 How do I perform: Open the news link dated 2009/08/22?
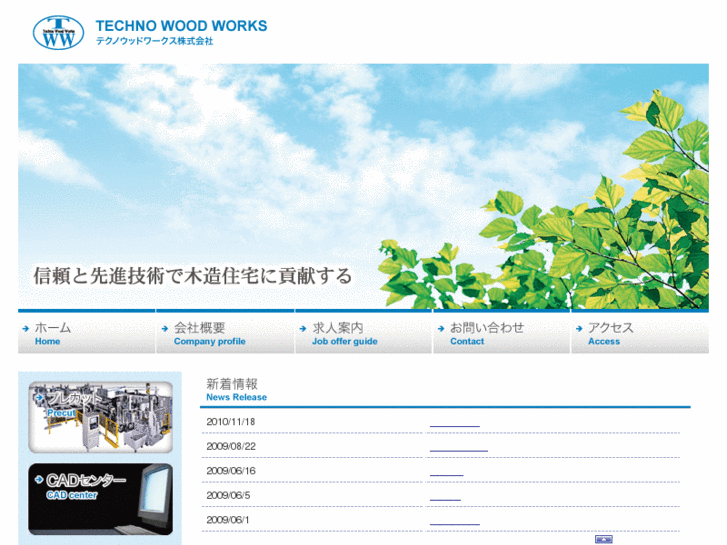(x=459, y=449)
